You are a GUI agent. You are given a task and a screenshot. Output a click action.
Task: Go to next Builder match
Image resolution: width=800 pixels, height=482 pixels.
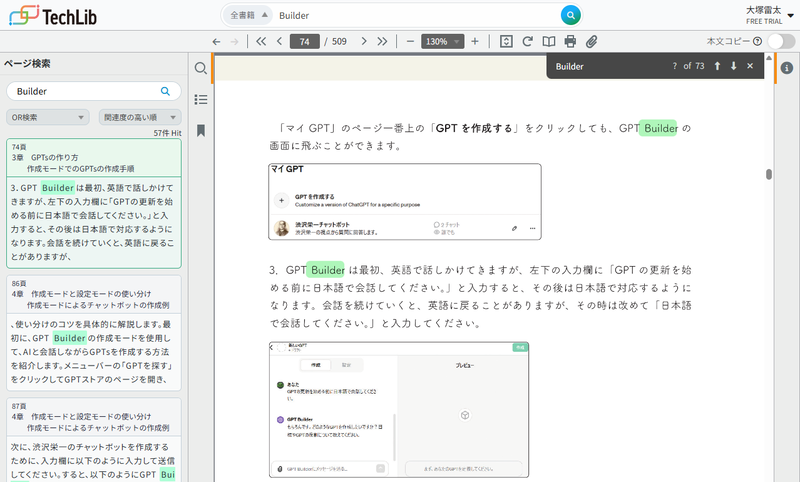pos(734,66)
